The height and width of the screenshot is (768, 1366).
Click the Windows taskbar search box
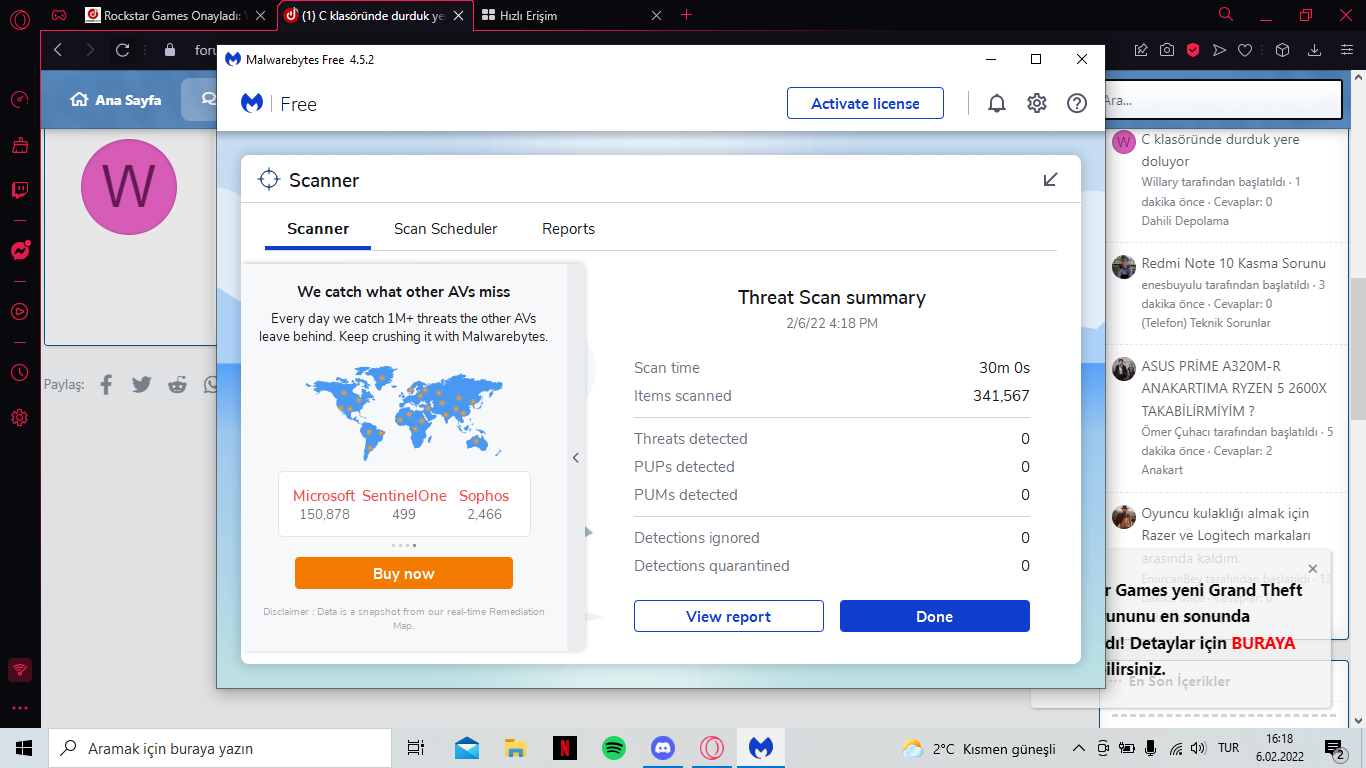pyautogui.click(x=220, y=748)
